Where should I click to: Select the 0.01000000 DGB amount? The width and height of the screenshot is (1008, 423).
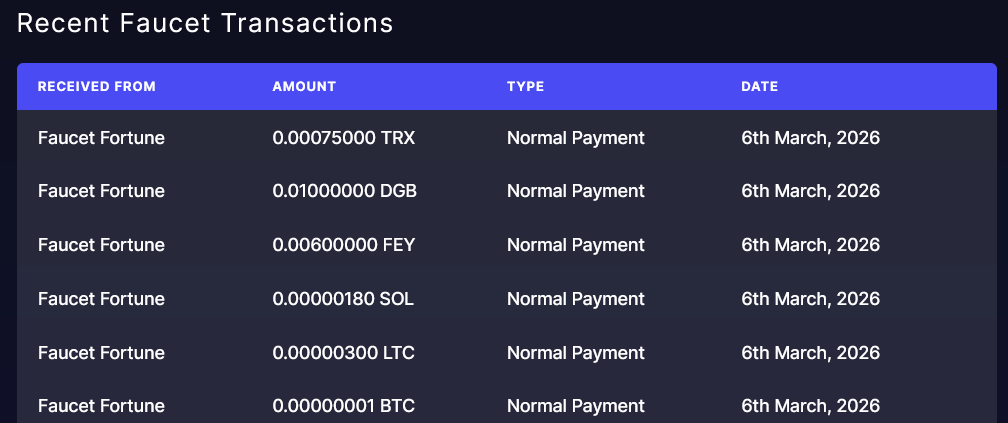(344, 191)
